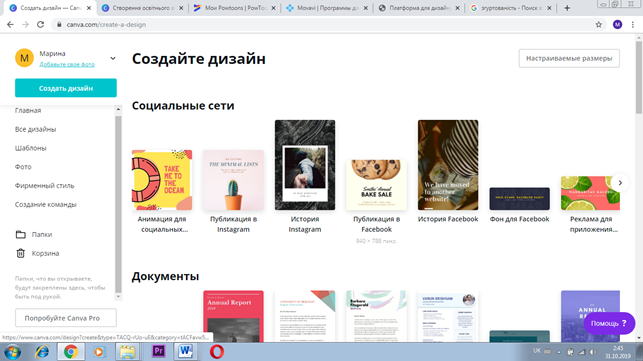Open the Varun Krishnan resume template
Image resolution: width=643 pixels, height=361 pixels.
click(448, 316)
